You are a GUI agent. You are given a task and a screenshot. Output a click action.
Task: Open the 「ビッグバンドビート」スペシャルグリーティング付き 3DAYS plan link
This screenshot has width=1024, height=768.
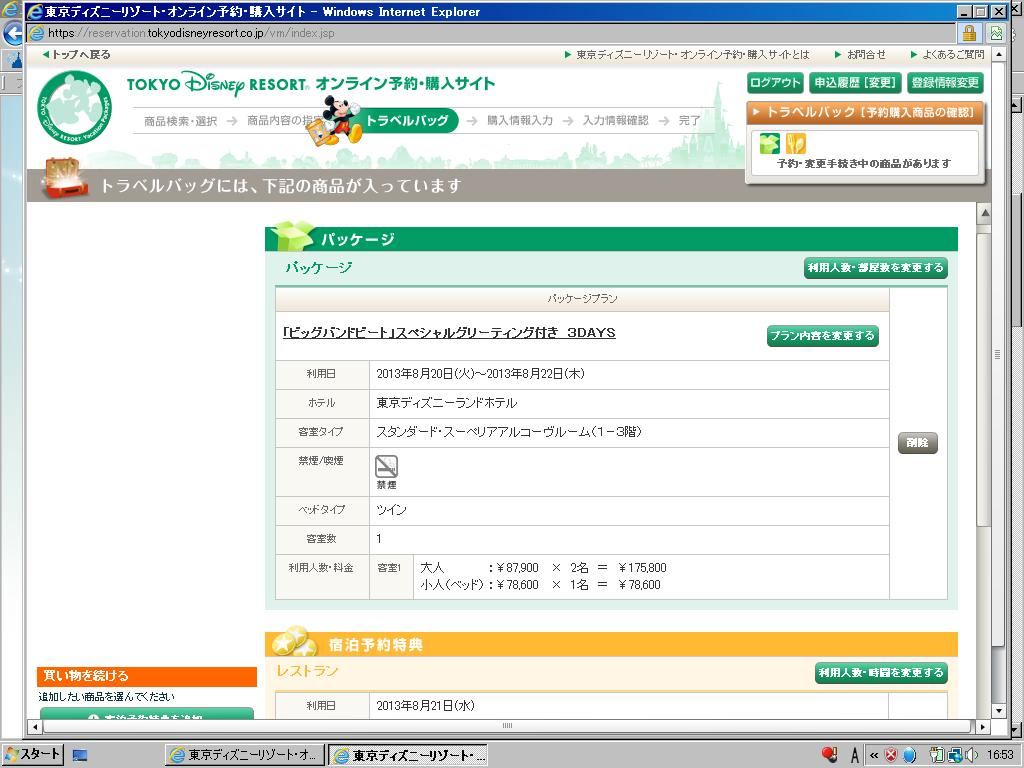coord(449,332)
